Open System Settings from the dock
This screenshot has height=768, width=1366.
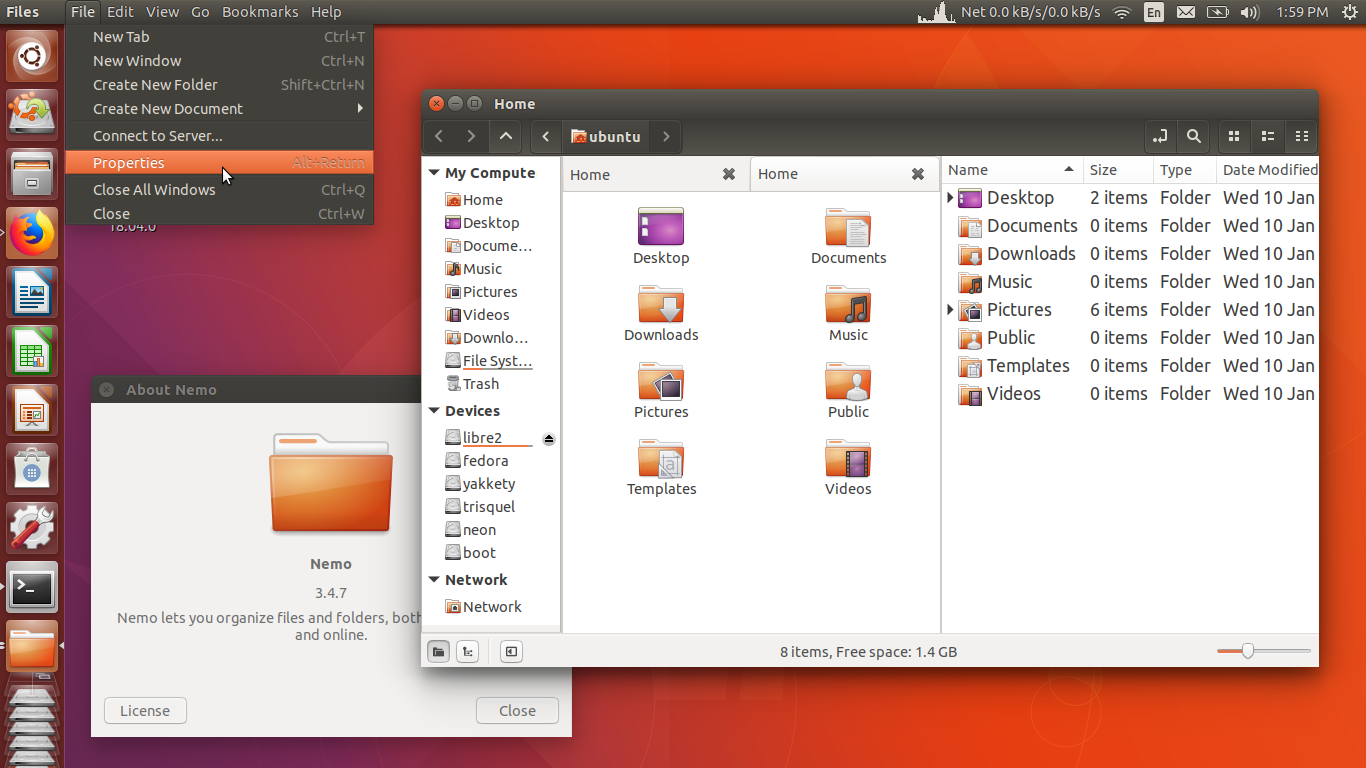[32, 528]
